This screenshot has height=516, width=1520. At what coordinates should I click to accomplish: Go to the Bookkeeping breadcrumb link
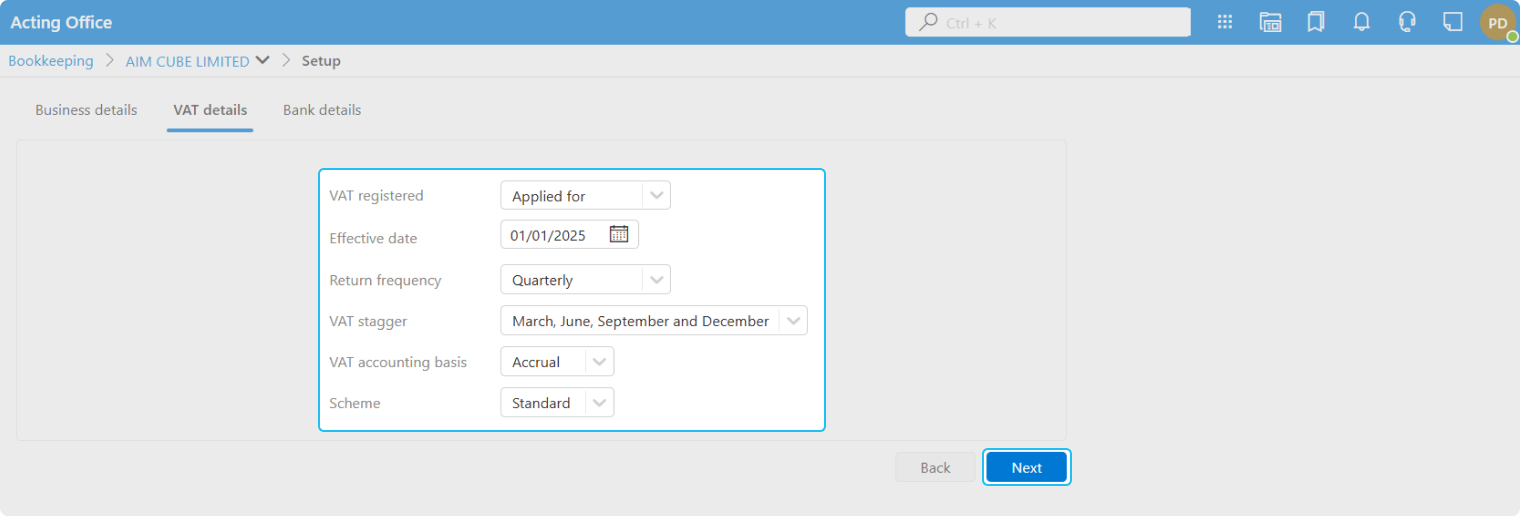click(51, 61)
